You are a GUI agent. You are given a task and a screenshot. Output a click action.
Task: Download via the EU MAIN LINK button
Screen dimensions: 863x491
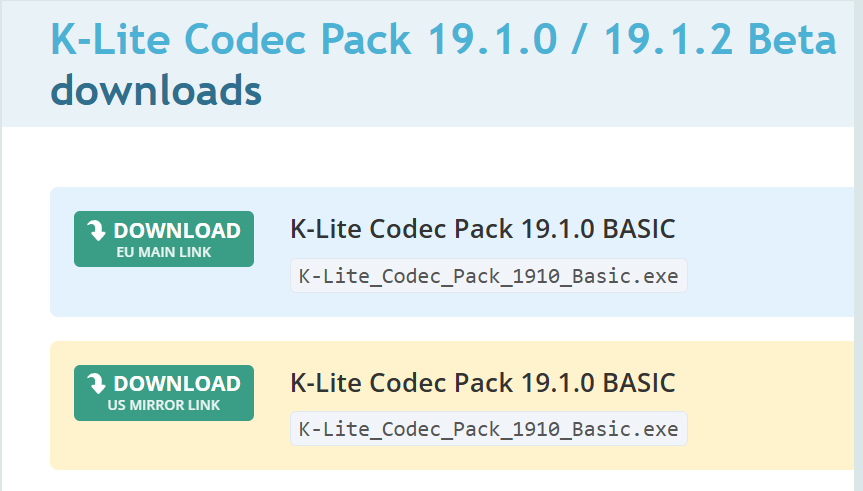click(x=164, y=239)
